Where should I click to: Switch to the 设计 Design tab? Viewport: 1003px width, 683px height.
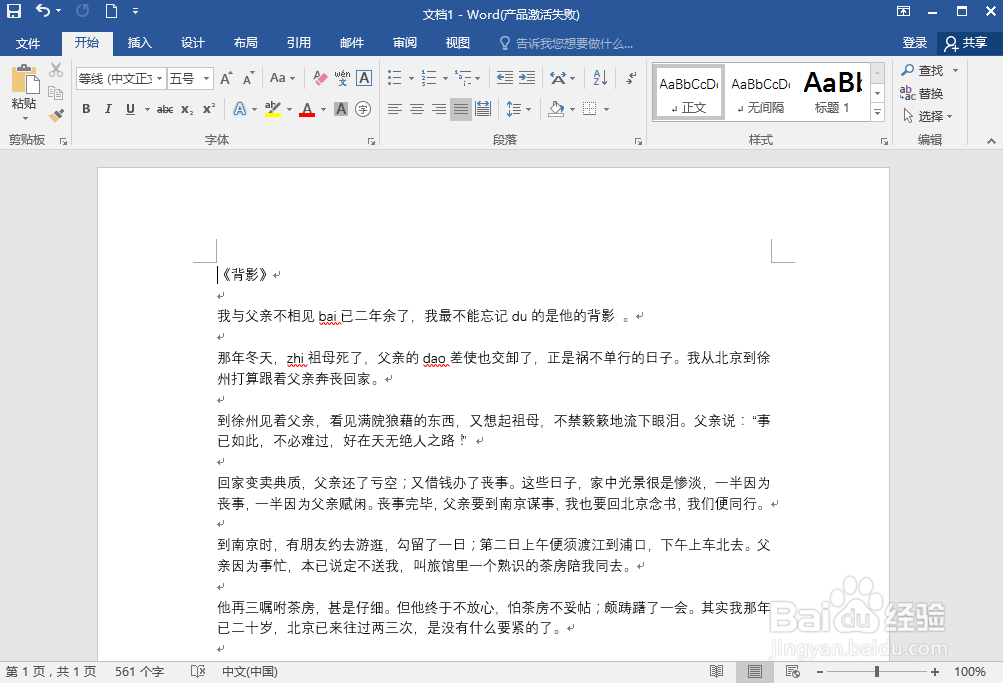(193, 43)
